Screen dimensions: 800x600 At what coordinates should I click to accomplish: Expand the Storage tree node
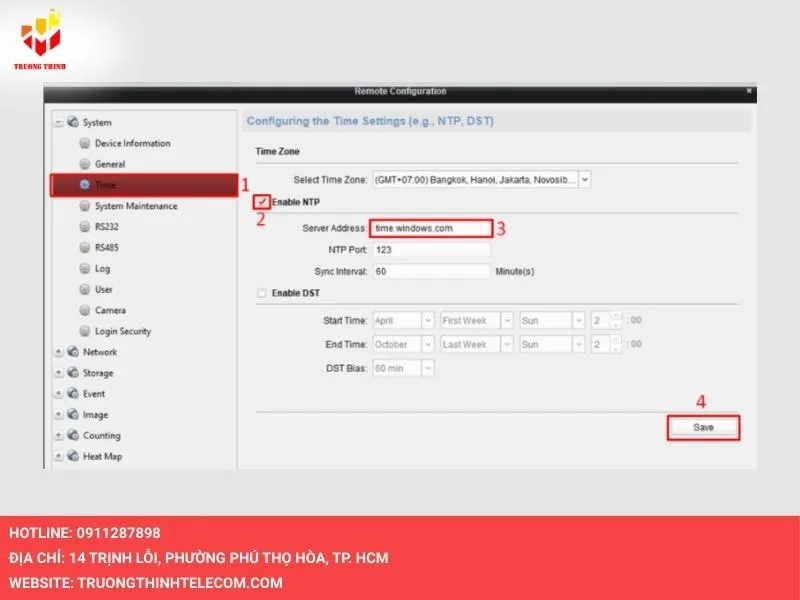59,373
